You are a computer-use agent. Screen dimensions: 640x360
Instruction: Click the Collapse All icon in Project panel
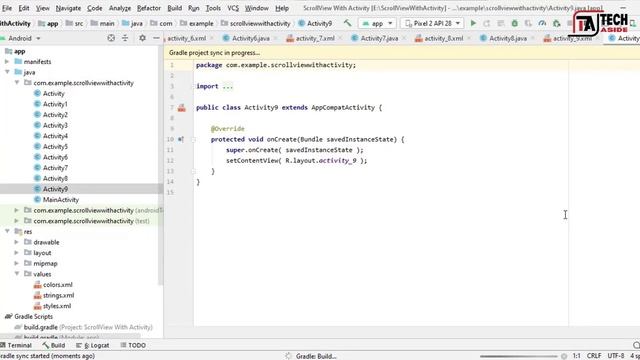coord(125,38)
